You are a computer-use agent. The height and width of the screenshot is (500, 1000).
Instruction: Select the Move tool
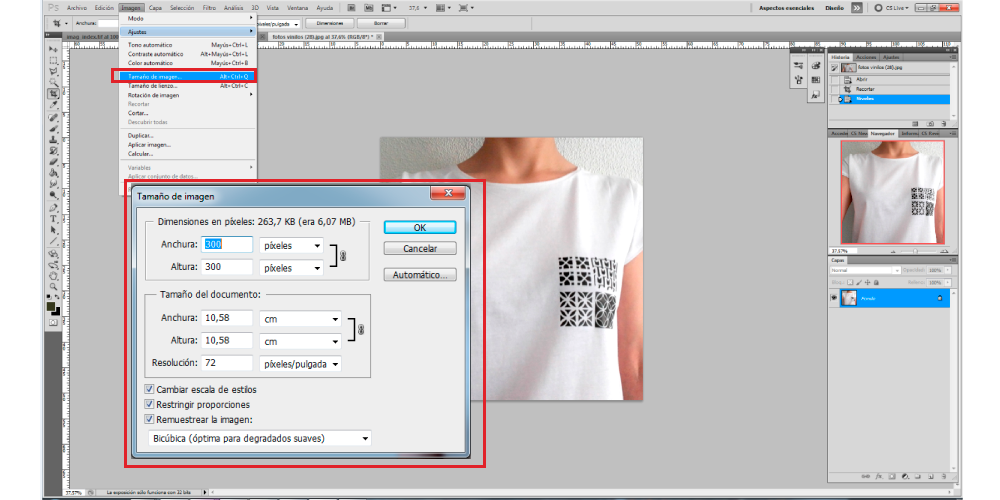pos(54,48)
